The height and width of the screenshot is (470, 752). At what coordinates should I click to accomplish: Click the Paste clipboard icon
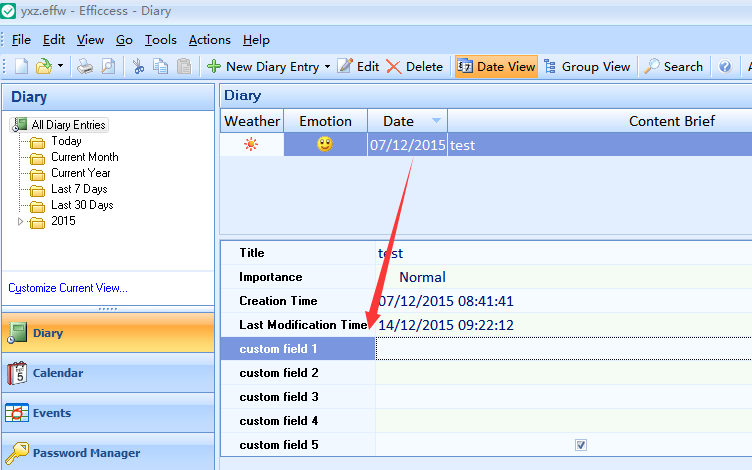(184, 67)
